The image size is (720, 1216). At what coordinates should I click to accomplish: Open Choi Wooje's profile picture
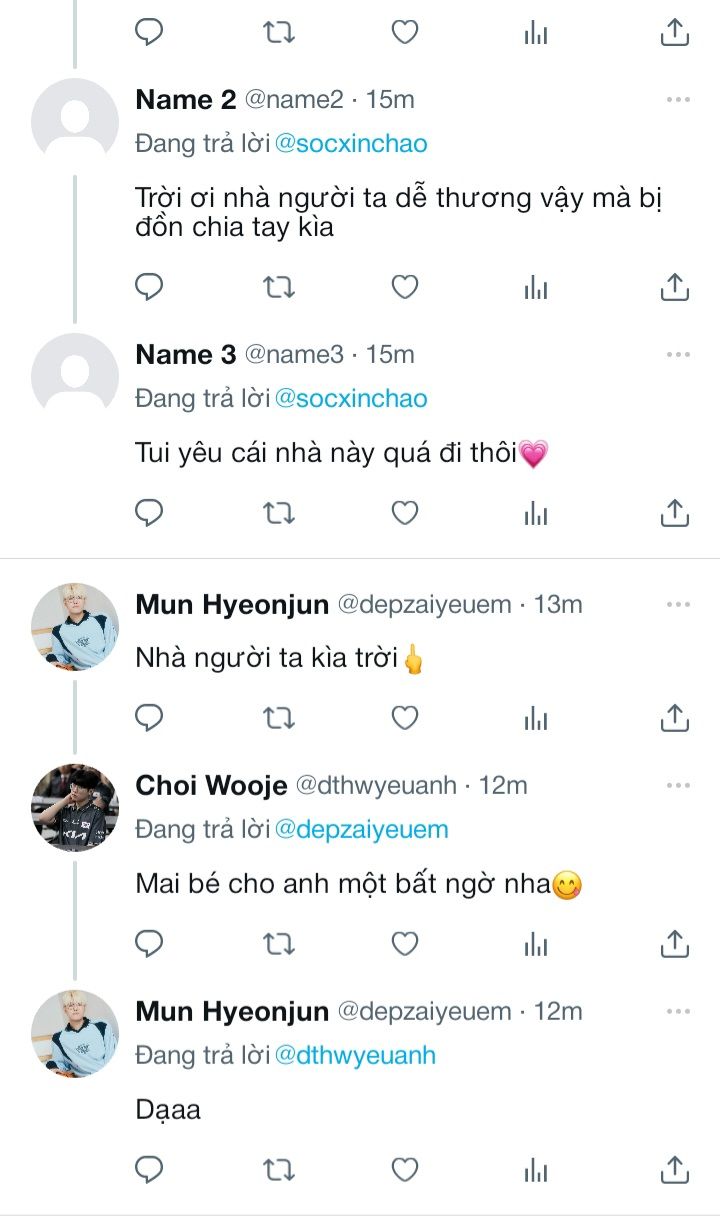pos(75,808)
